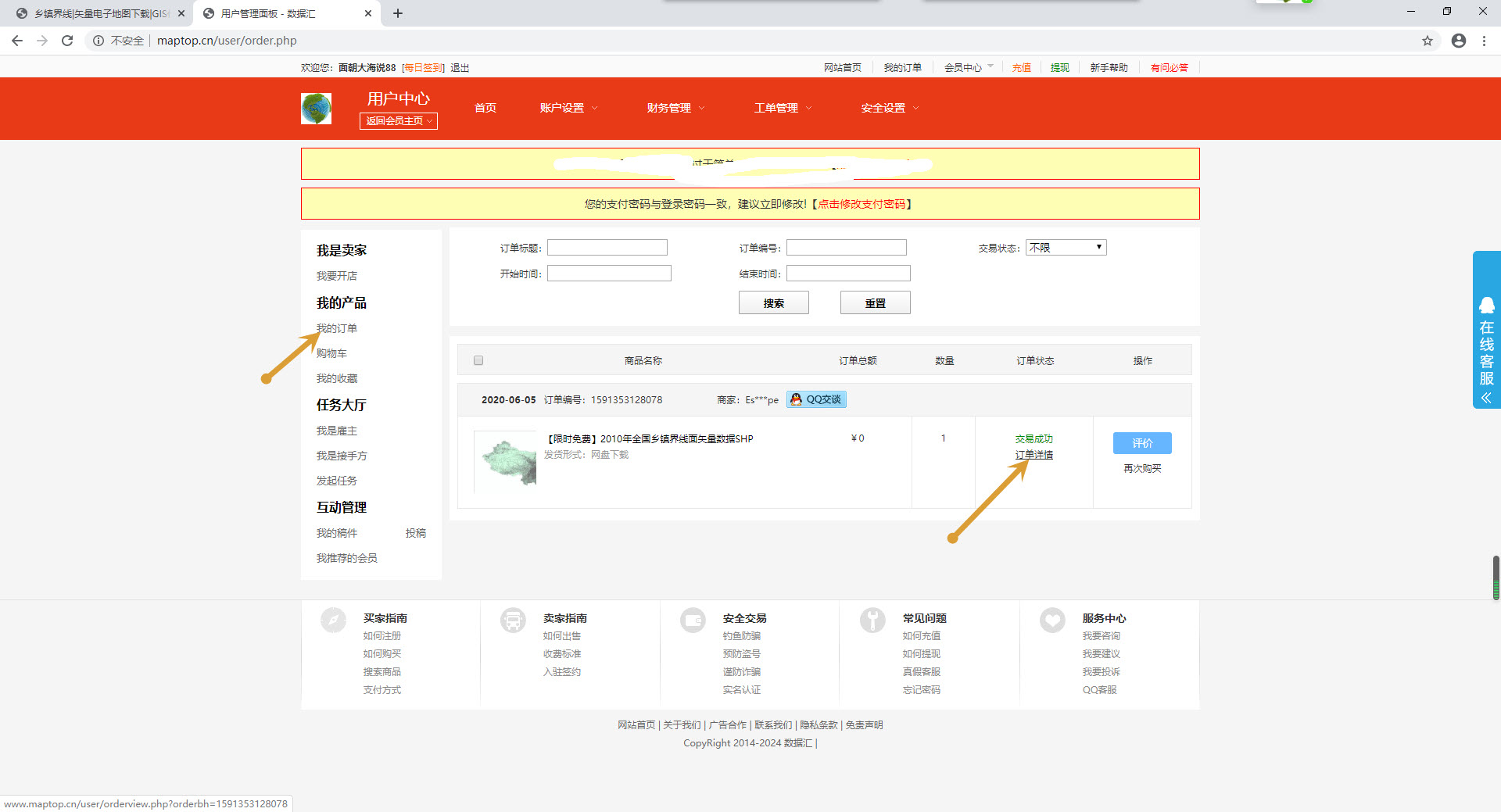Click the 买家指南 compass icon
The image size is (1501, 812).
pyautogui.click(x=333, y=621)
